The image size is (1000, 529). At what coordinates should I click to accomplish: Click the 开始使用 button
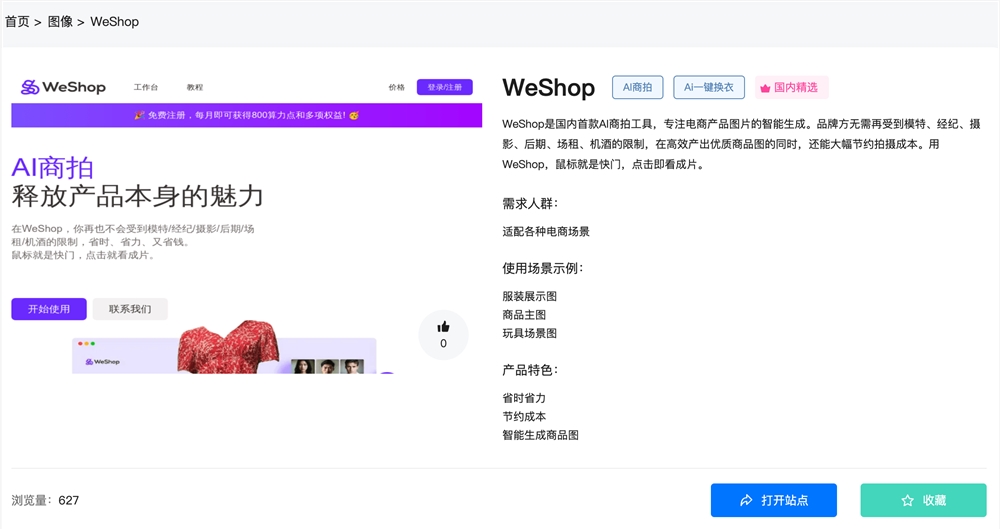49,309
